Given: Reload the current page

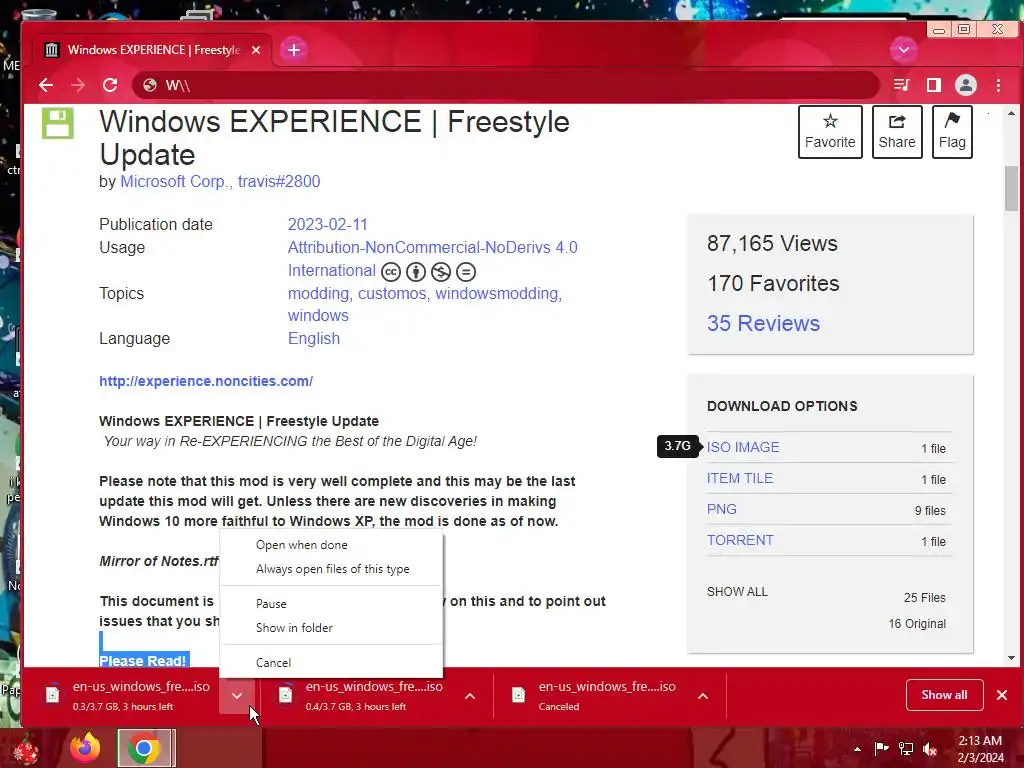Looking at the screenshot, I should pos(110,85).
